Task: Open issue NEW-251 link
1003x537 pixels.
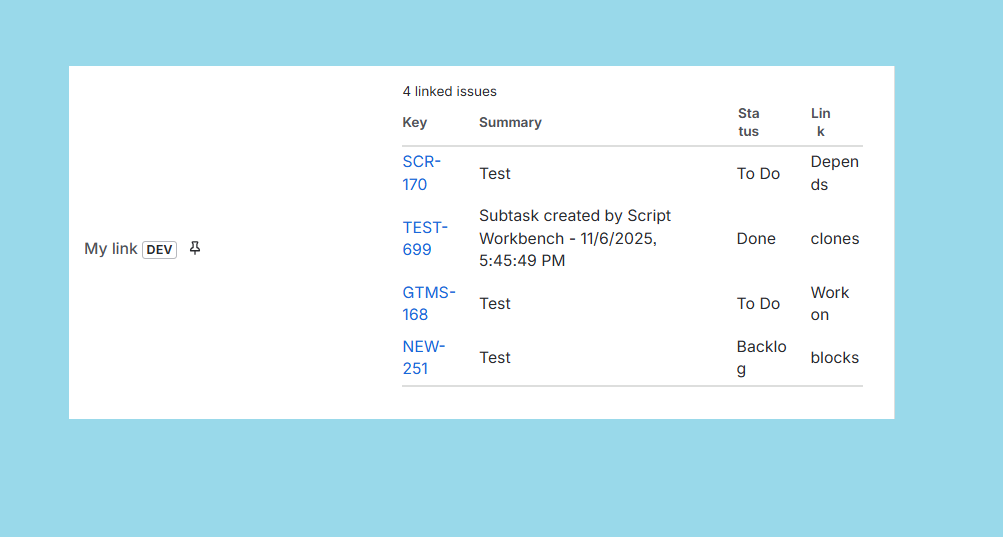Action: [423, 357]
